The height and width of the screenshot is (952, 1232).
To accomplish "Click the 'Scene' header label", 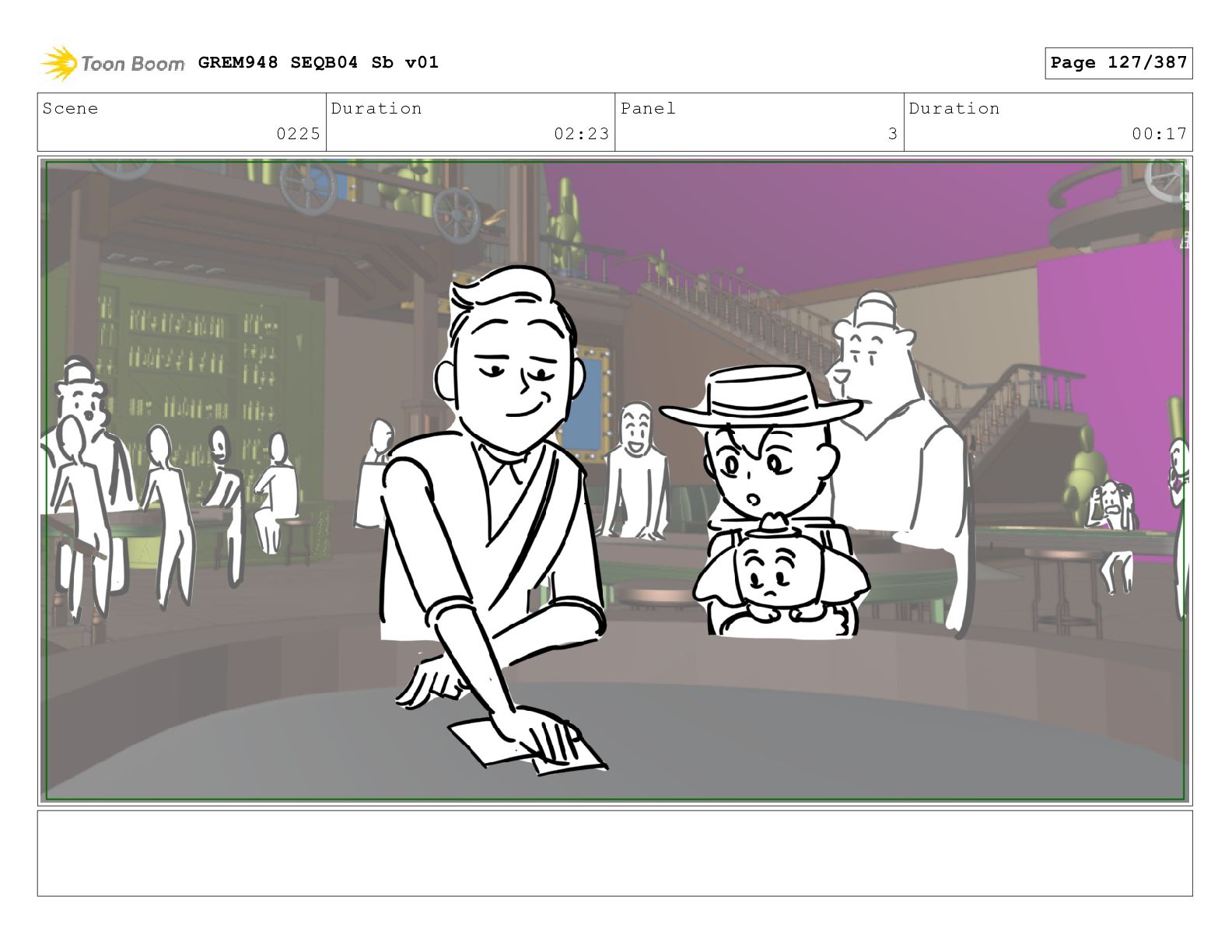I will tap(71, 108).
